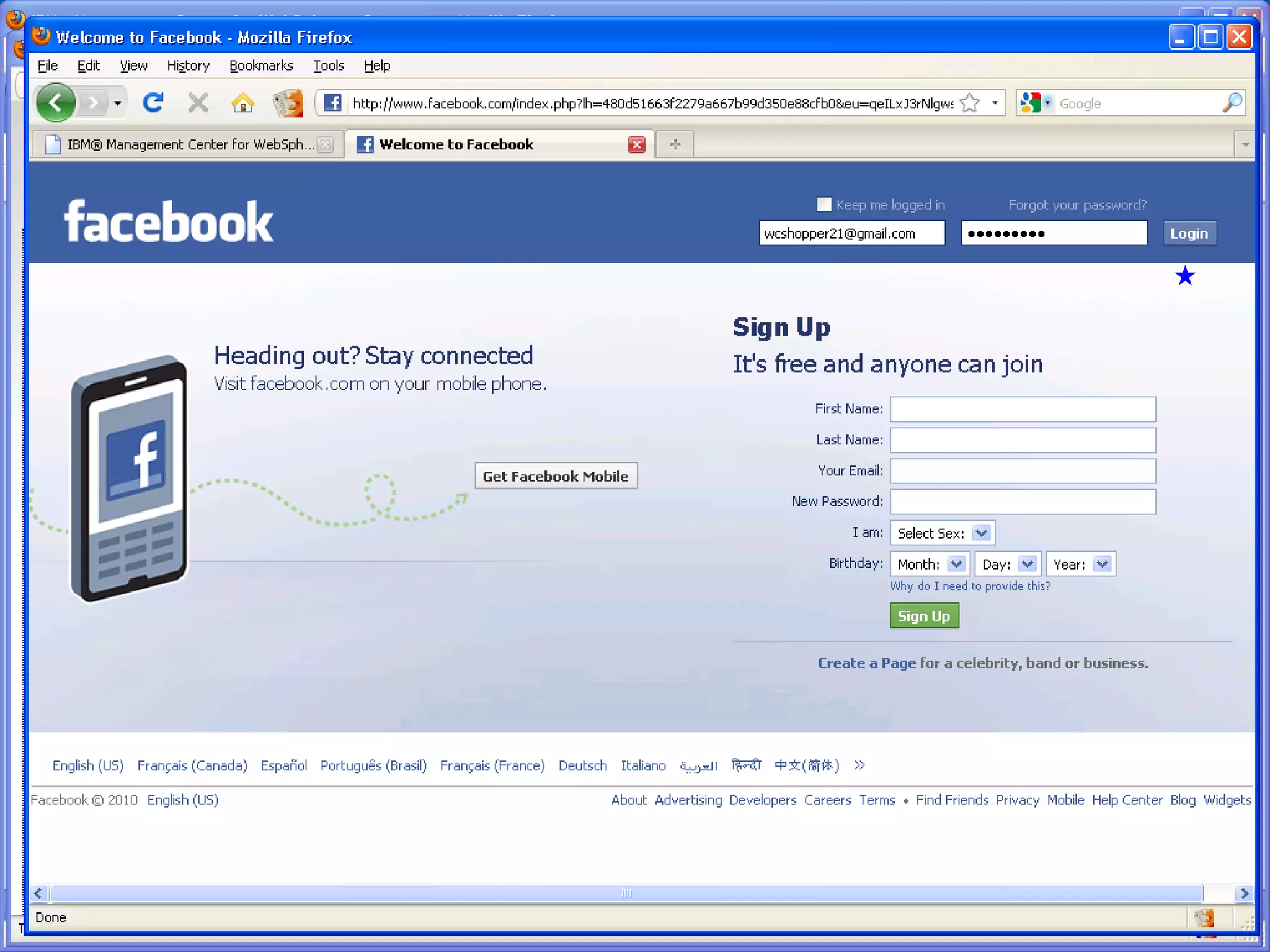
Task: Switch to IBM Management Center tab
Action: (x=186, y=144)
